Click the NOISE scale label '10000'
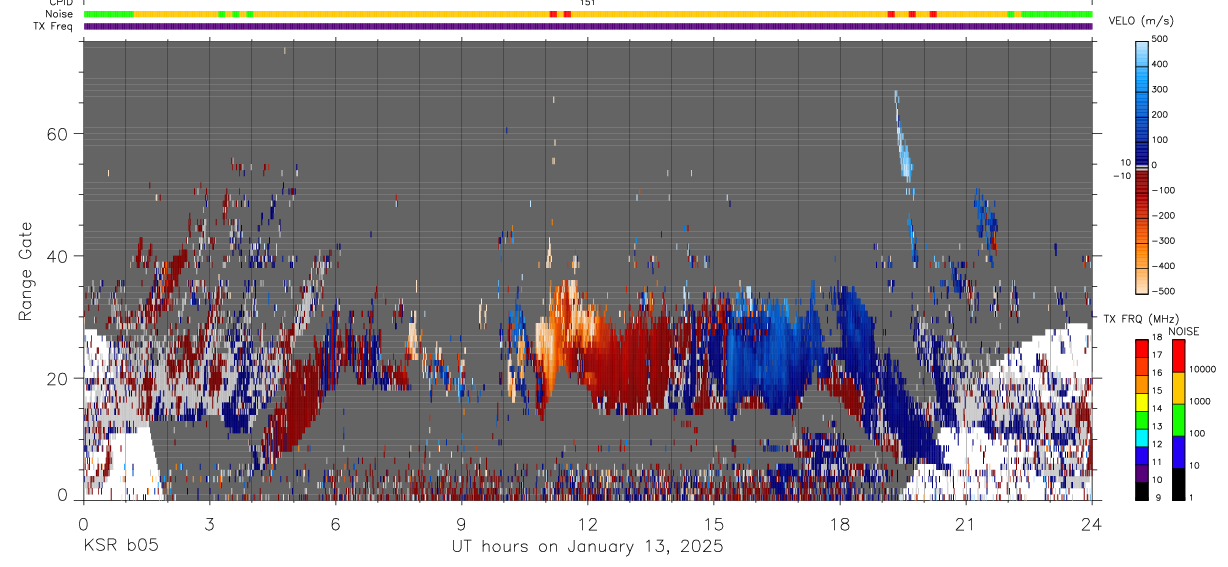Viewport: 1228px width, 567px height. point(1202,369)
